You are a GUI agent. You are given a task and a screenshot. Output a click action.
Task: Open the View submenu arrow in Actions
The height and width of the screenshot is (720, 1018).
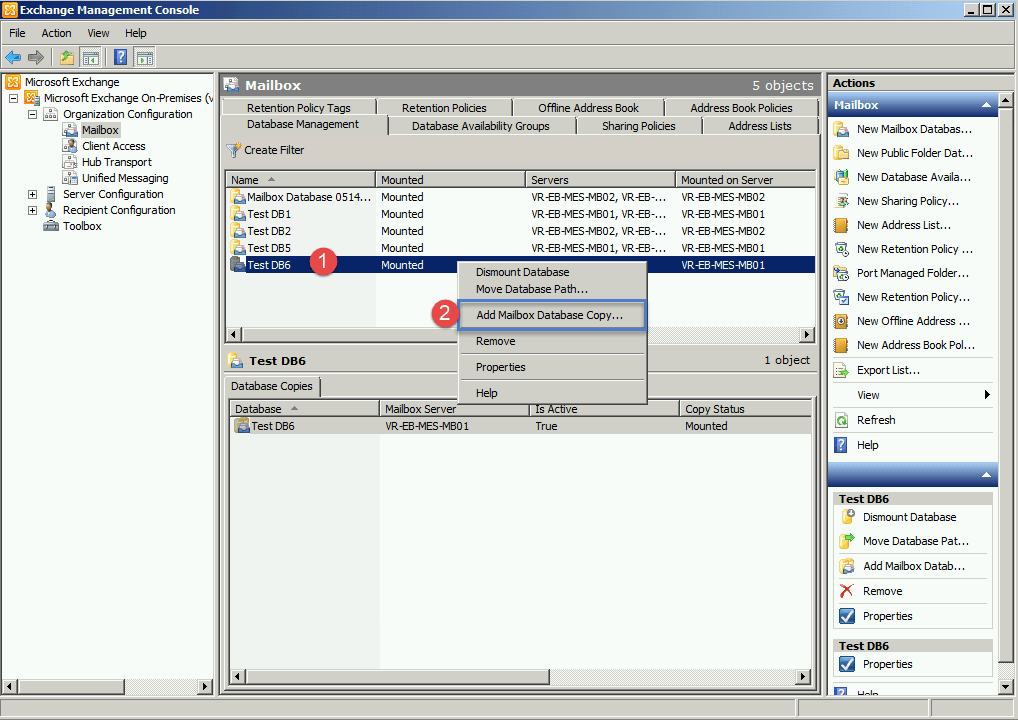[987, 395]
